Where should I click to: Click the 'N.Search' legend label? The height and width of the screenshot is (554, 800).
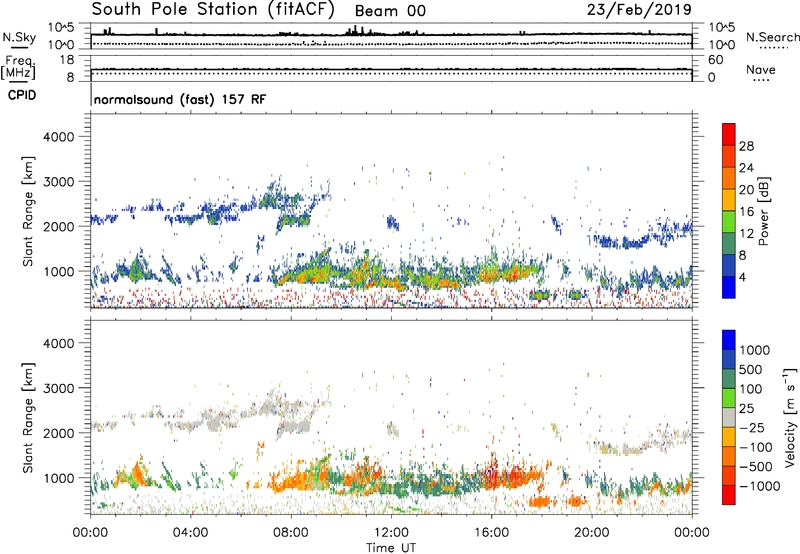point(773,37)
